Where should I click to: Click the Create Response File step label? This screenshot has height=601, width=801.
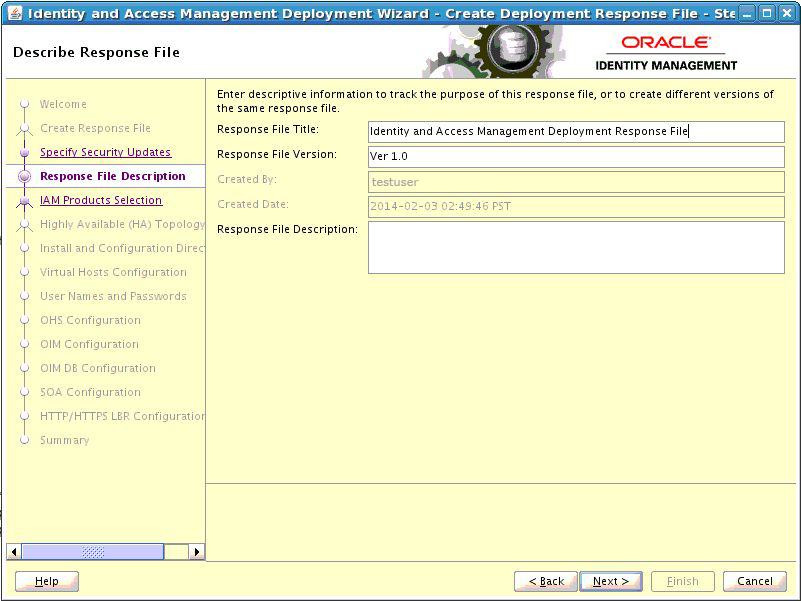(95, 128)
